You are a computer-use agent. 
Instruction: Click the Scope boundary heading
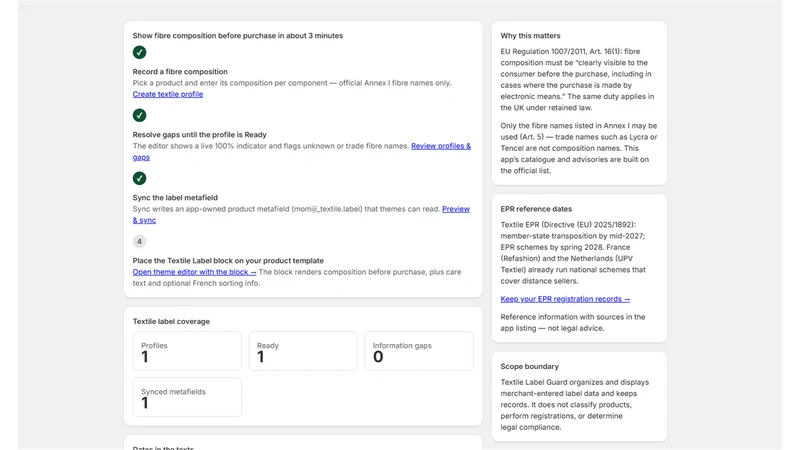pos(529,366)
